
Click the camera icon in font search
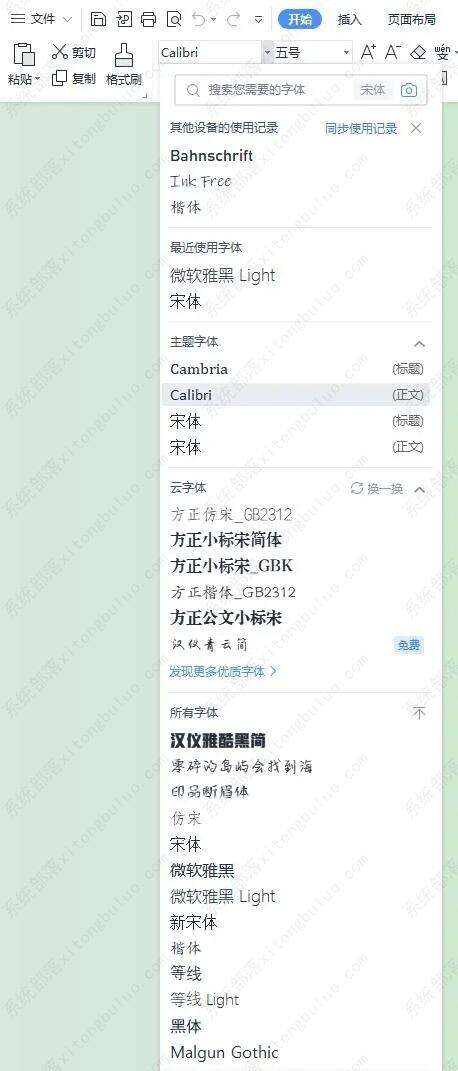pos(409,90)
